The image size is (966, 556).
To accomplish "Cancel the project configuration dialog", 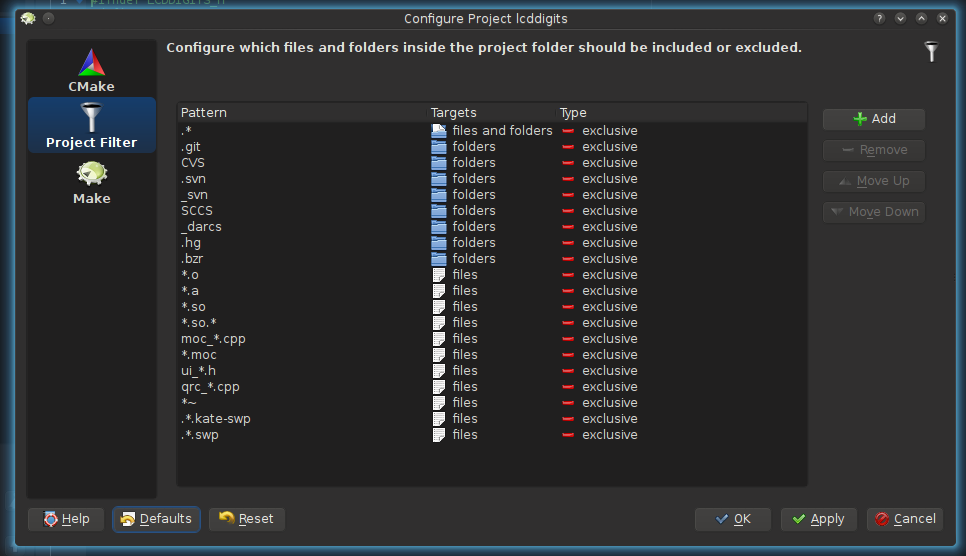I will 904,519.
